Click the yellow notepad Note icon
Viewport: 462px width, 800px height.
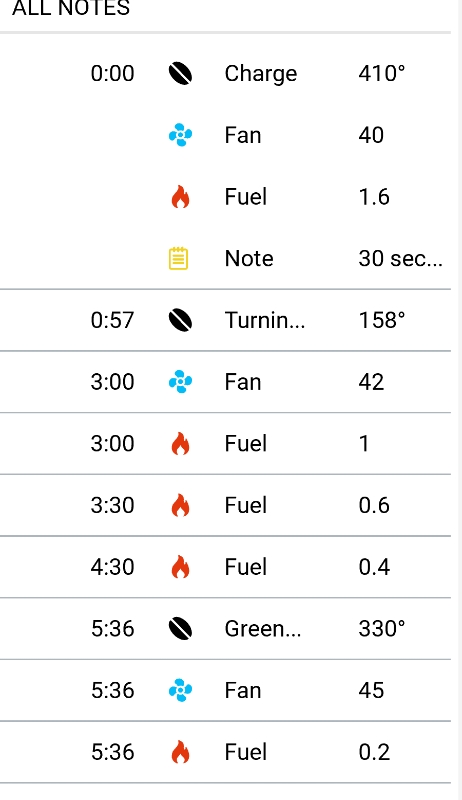coord(178,258)
